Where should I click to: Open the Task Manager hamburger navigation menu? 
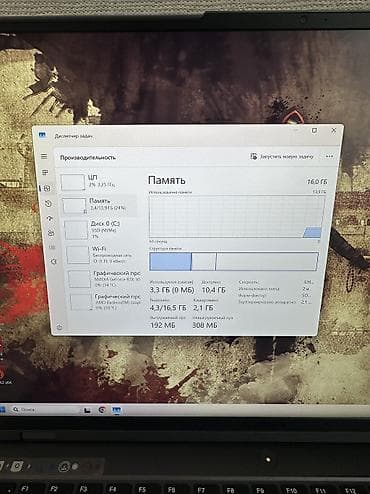(44, 156)
